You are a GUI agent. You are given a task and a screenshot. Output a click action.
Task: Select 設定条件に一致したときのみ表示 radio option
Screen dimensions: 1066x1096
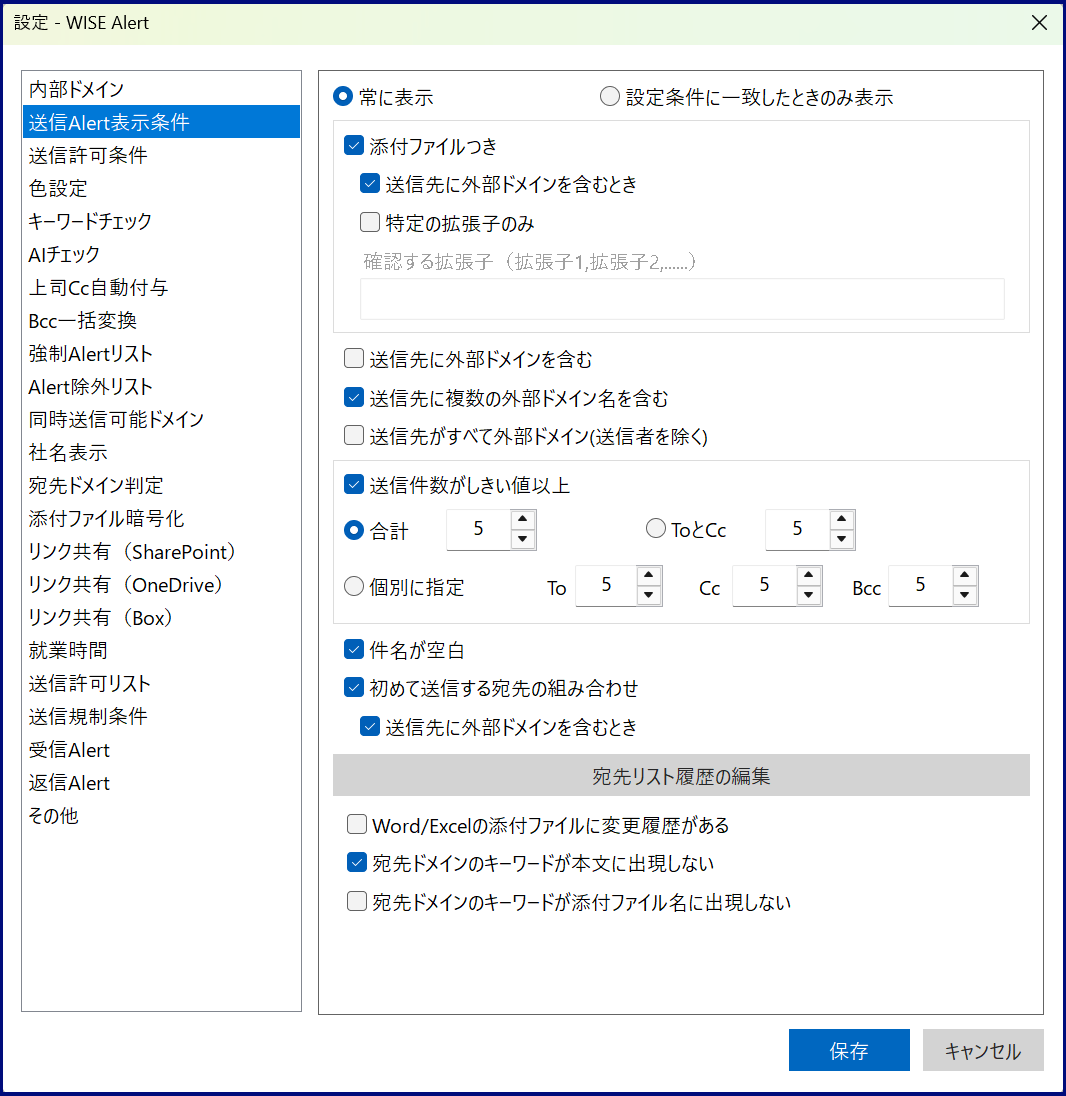[x=610, y=96]
